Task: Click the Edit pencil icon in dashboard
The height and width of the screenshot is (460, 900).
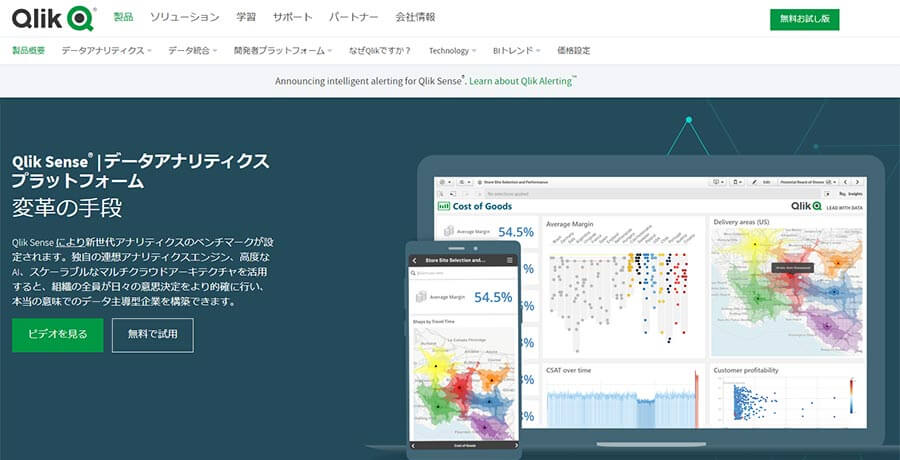Action: (755, 182)
